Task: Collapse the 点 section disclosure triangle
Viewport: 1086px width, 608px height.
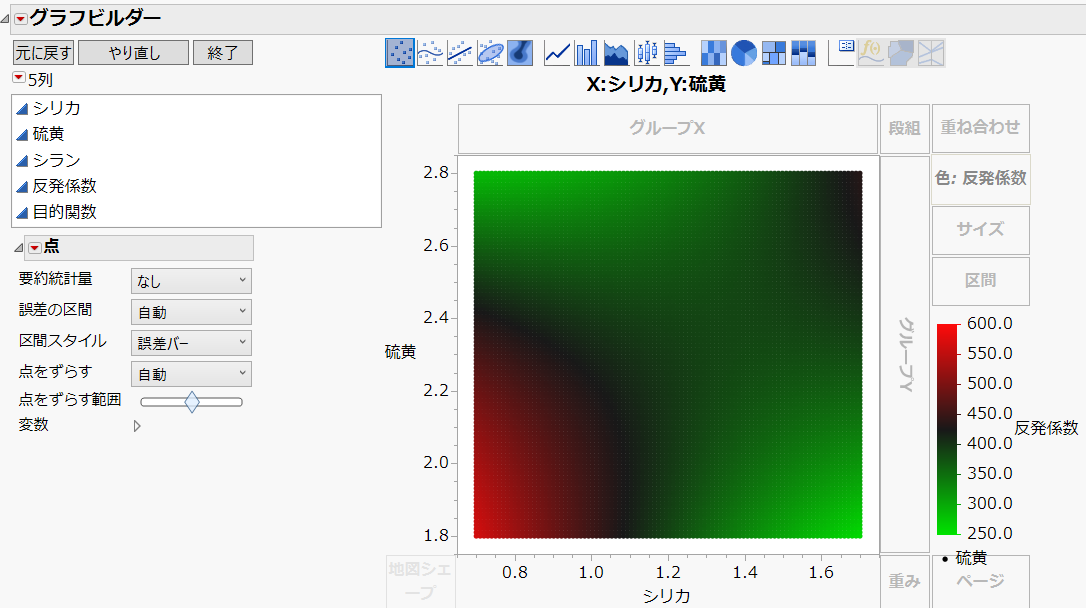Action: point(19,247)
